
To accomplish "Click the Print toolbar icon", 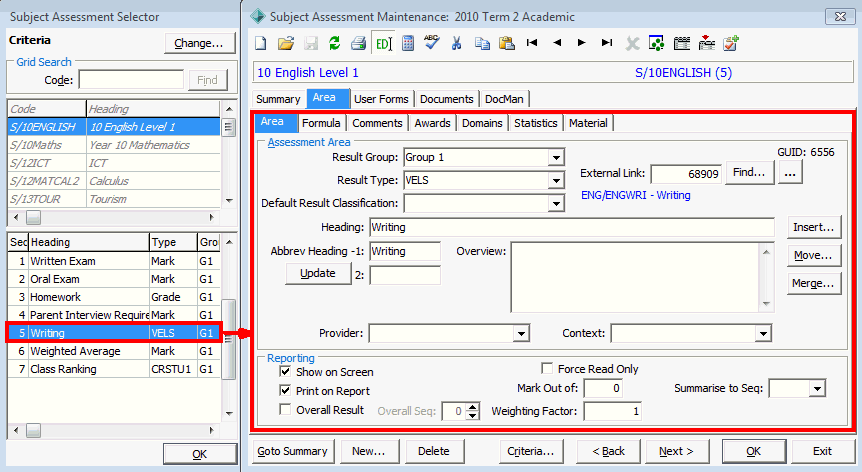I will 358,43.
